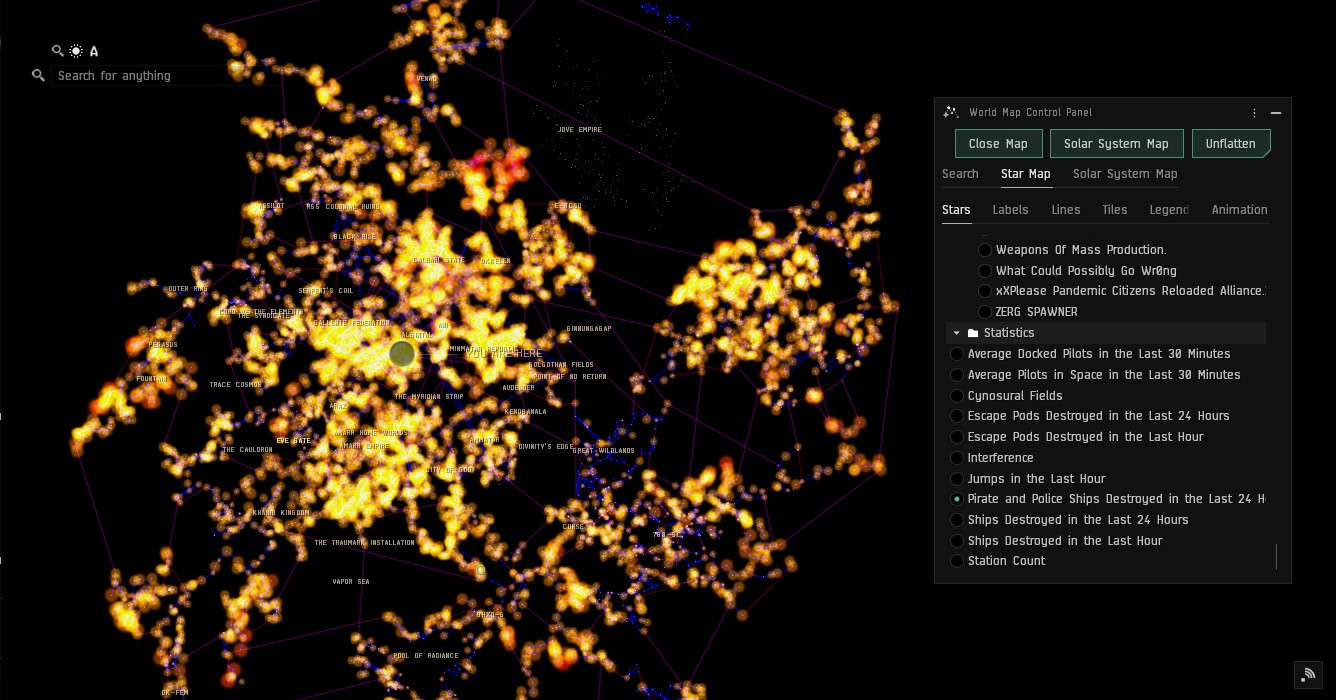This screenshot has height=700, width=1336.
Task: Click the Ginnungagap label
Action: coord(589,329)
